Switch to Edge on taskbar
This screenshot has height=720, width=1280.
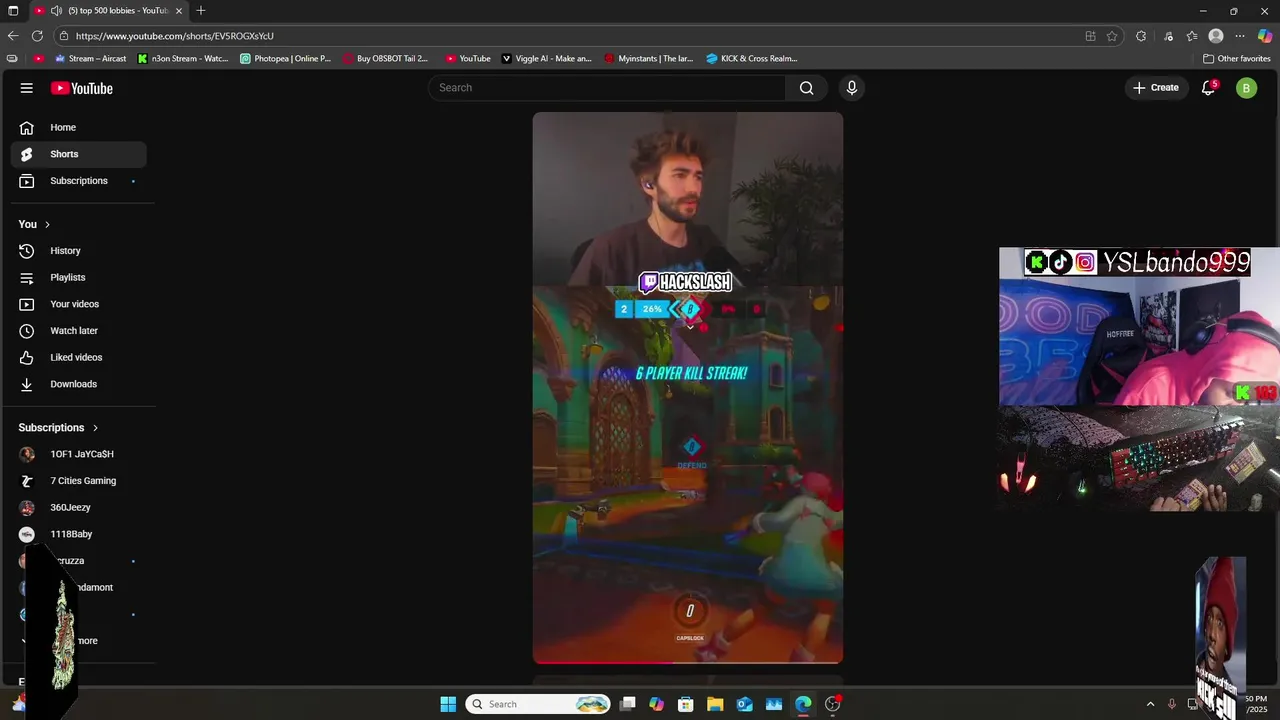pos(803,704)
